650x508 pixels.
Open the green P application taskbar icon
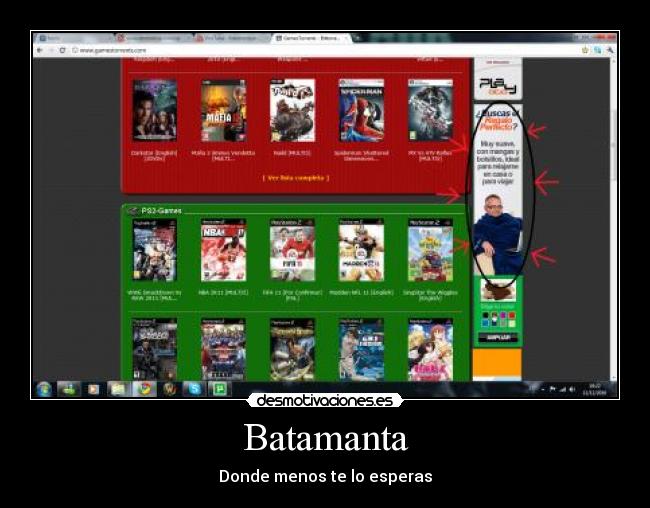point(219,389)
